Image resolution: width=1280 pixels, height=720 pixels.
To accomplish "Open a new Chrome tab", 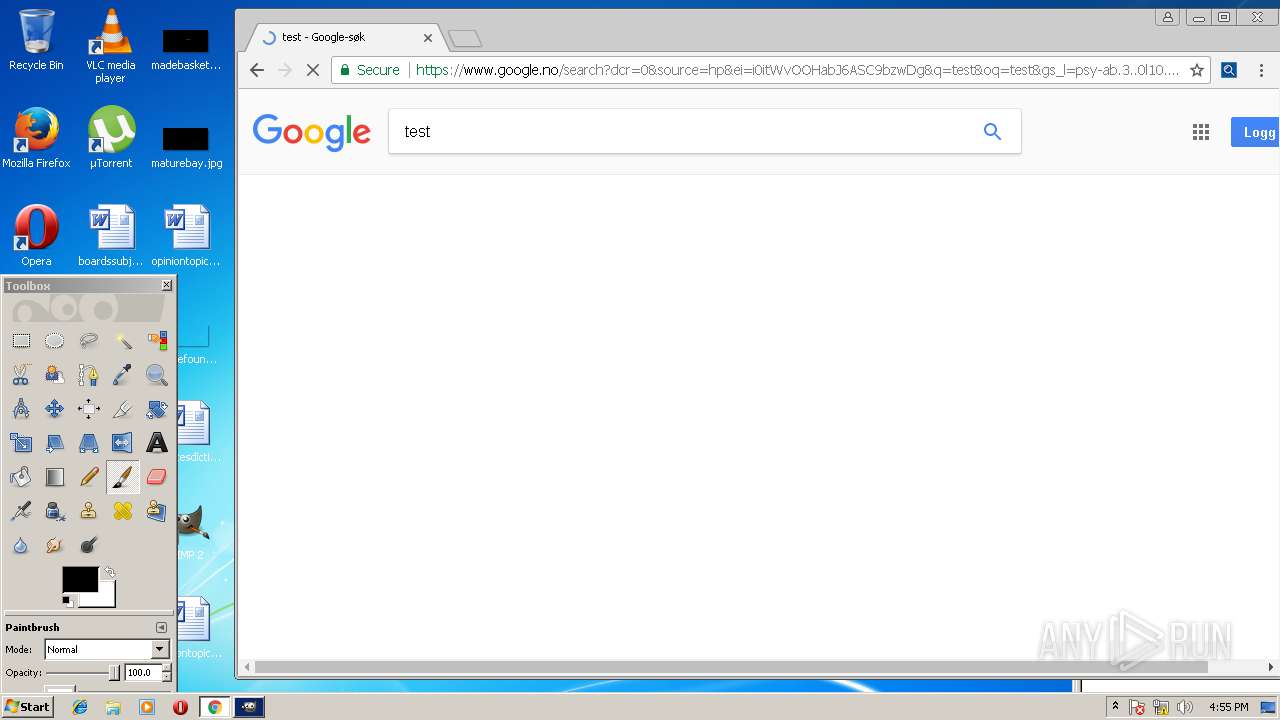I will [465, 39].
